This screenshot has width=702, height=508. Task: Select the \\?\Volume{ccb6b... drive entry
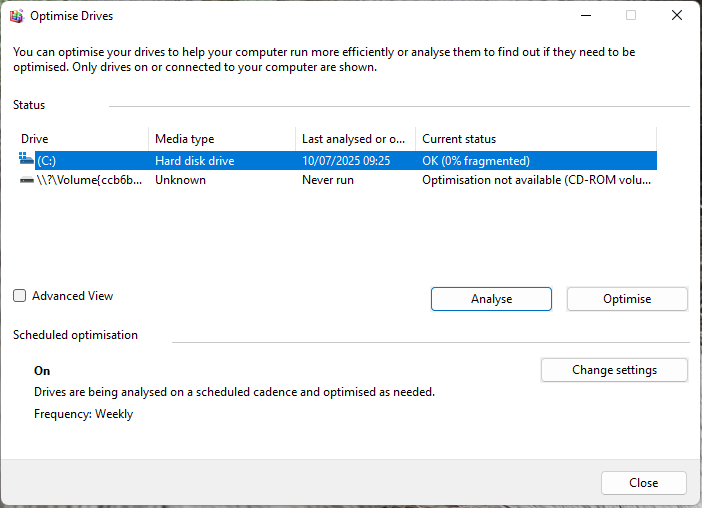pos(90,180)
